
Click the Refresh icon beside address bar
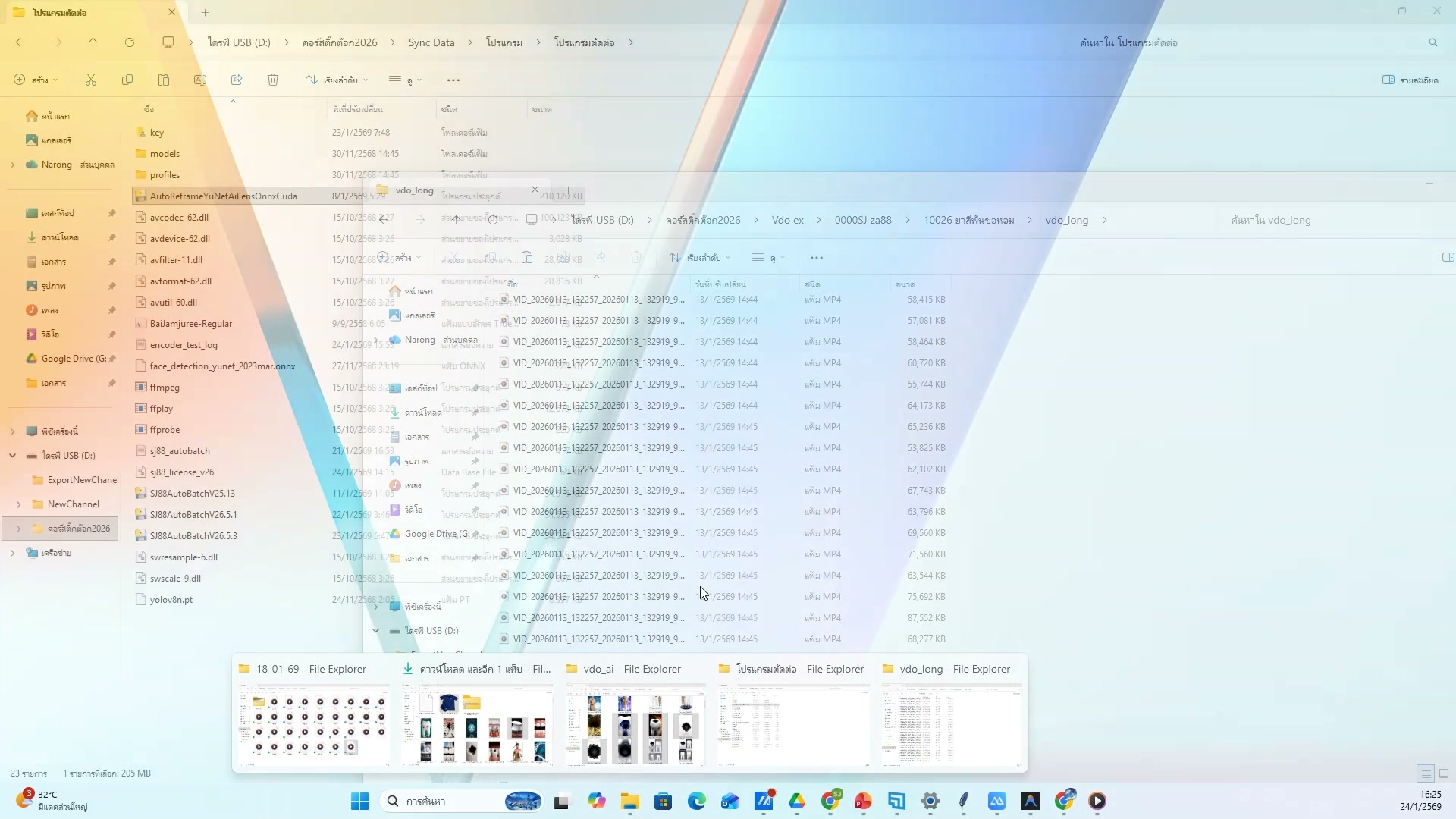pos(130,42)
